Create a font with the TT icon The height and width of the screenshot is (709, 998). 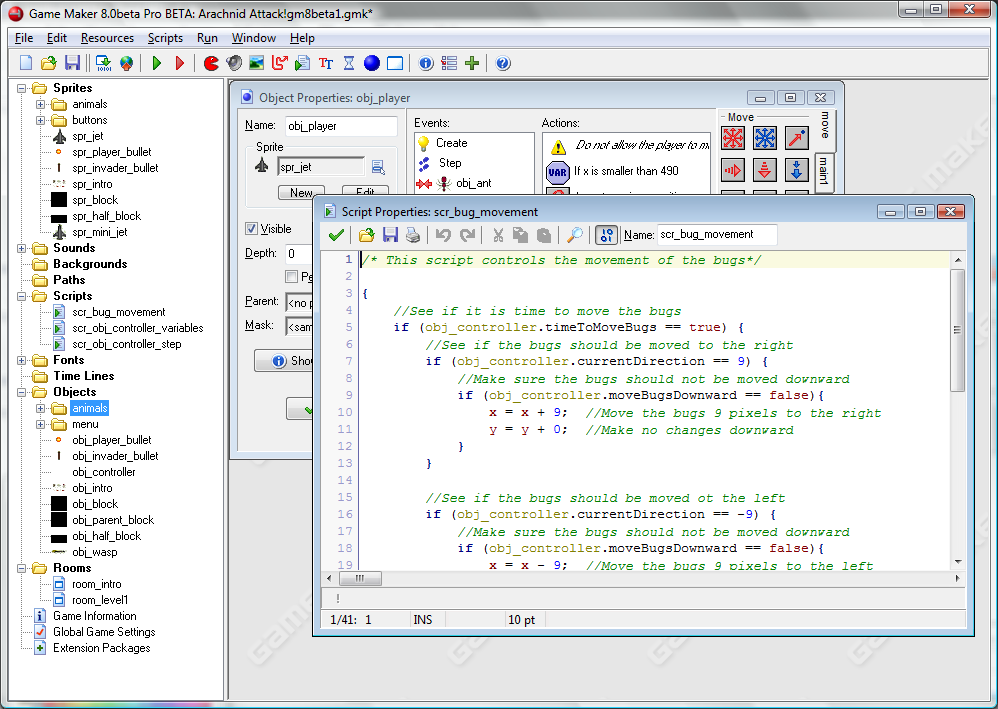pyautogui.click(x=326, y=63)
